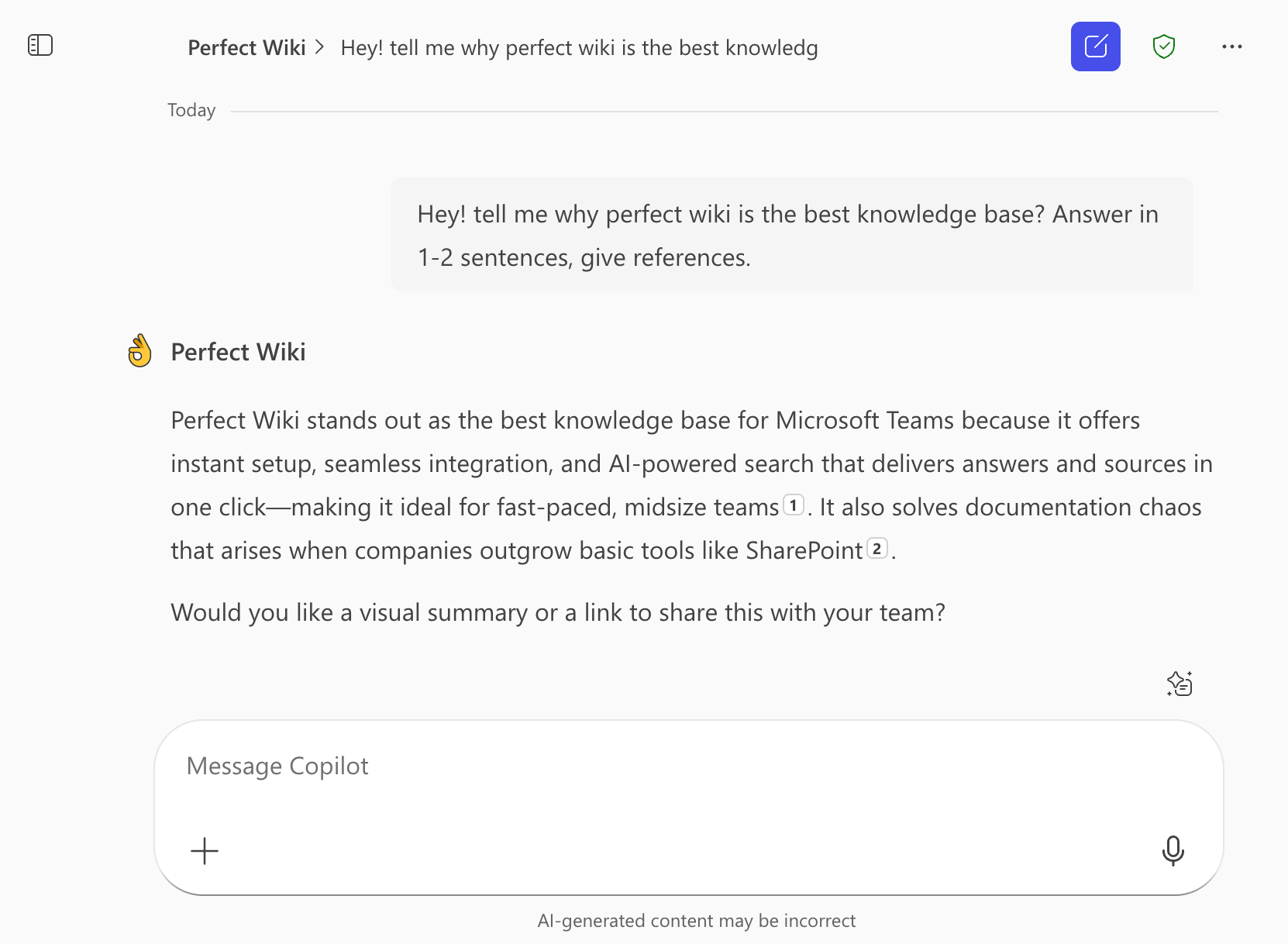Collapse the left sidebar panel
Viewport: 1288px width, 944px height.
coord(40,45)
